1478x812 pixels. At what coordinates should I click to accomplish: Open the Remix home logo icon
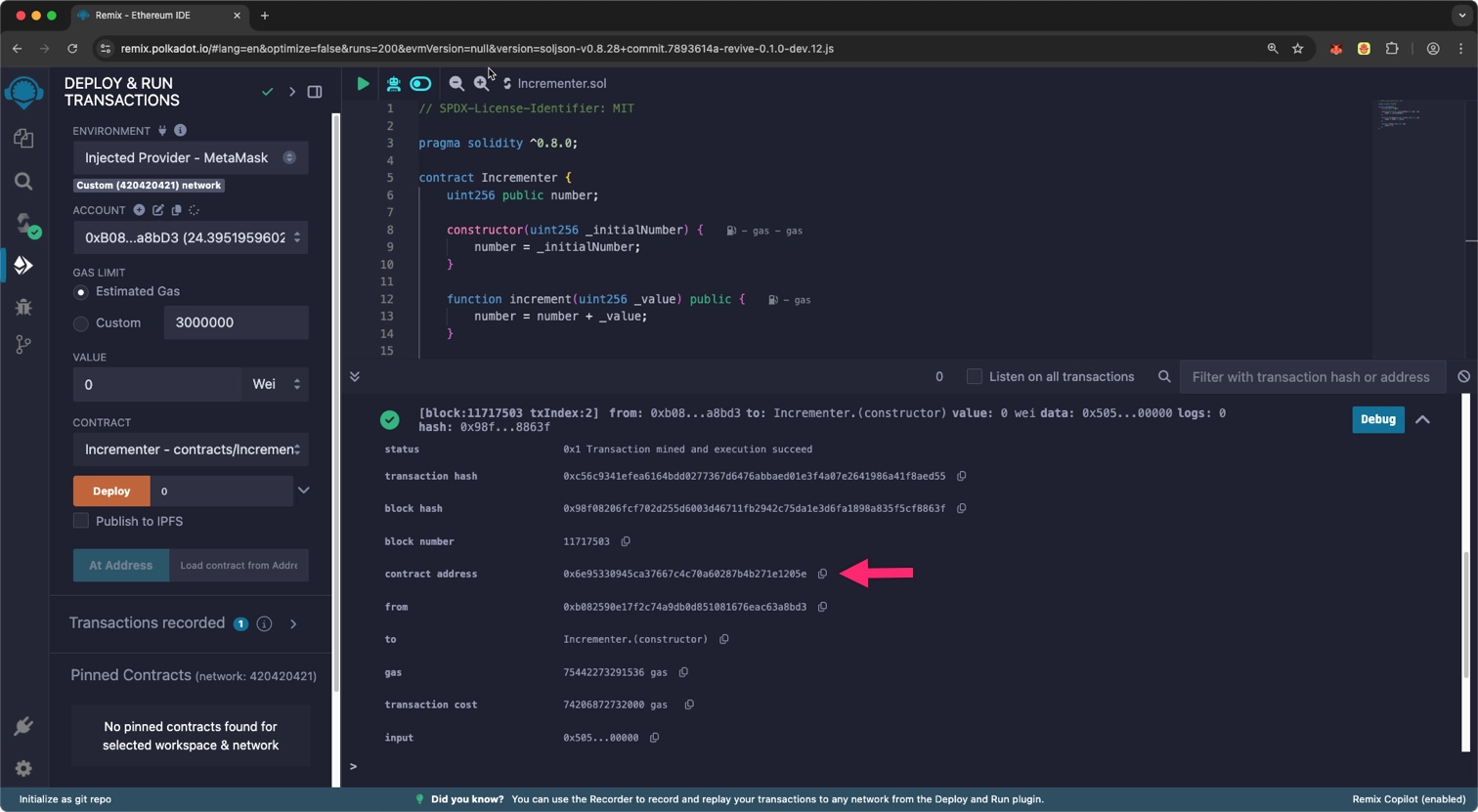[x=23, y=93]
